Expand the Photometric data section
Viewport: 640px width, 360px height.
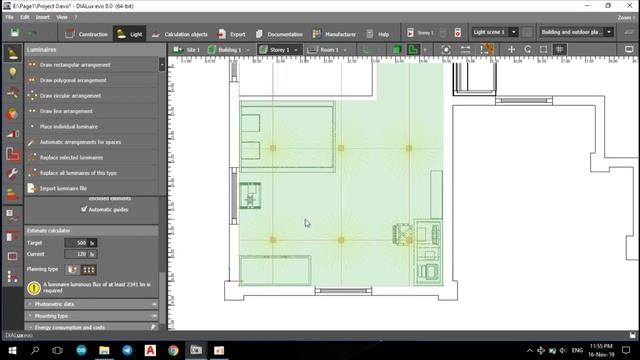point(92,304)
